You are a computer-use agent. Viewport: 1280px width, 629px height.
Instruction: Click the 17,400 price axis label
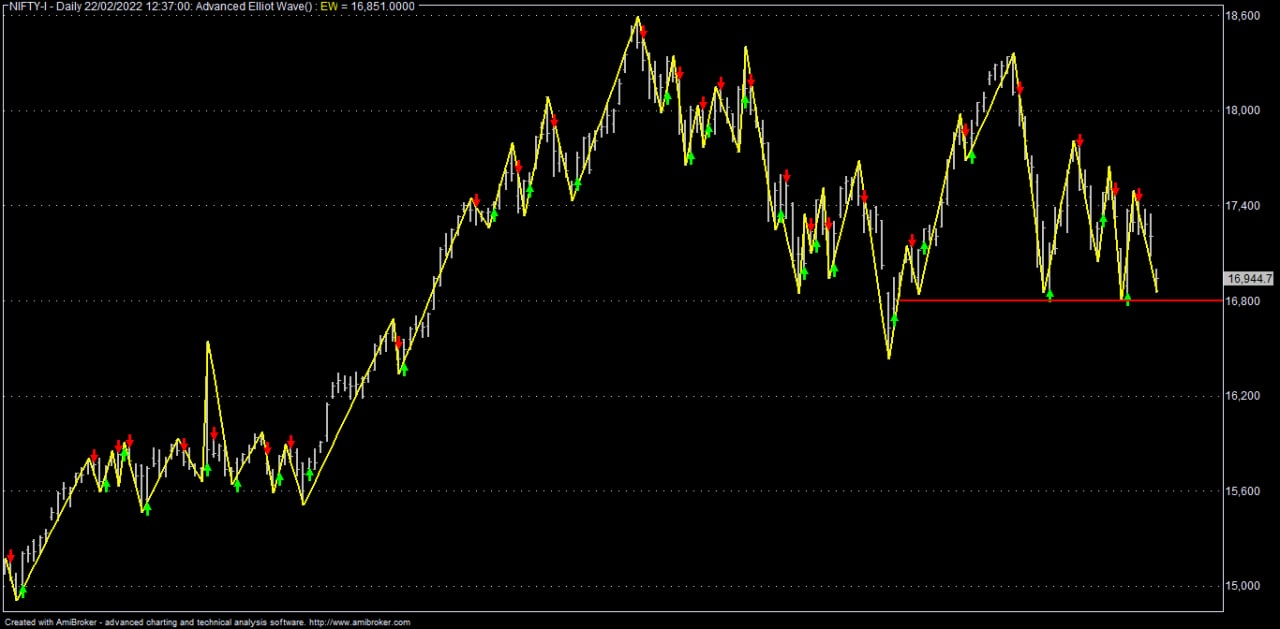[x=1245, y=206]
